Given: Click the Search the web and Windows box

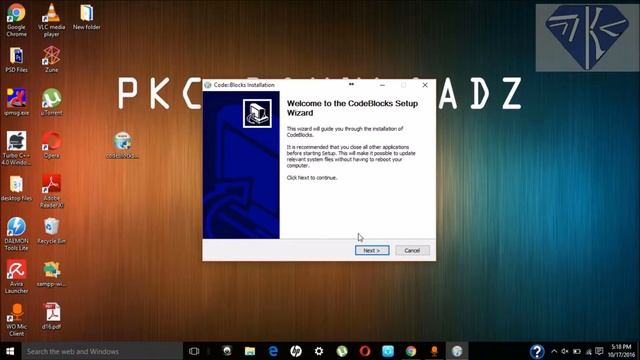Looking at the screenshot, I should (x=102, y=351).
